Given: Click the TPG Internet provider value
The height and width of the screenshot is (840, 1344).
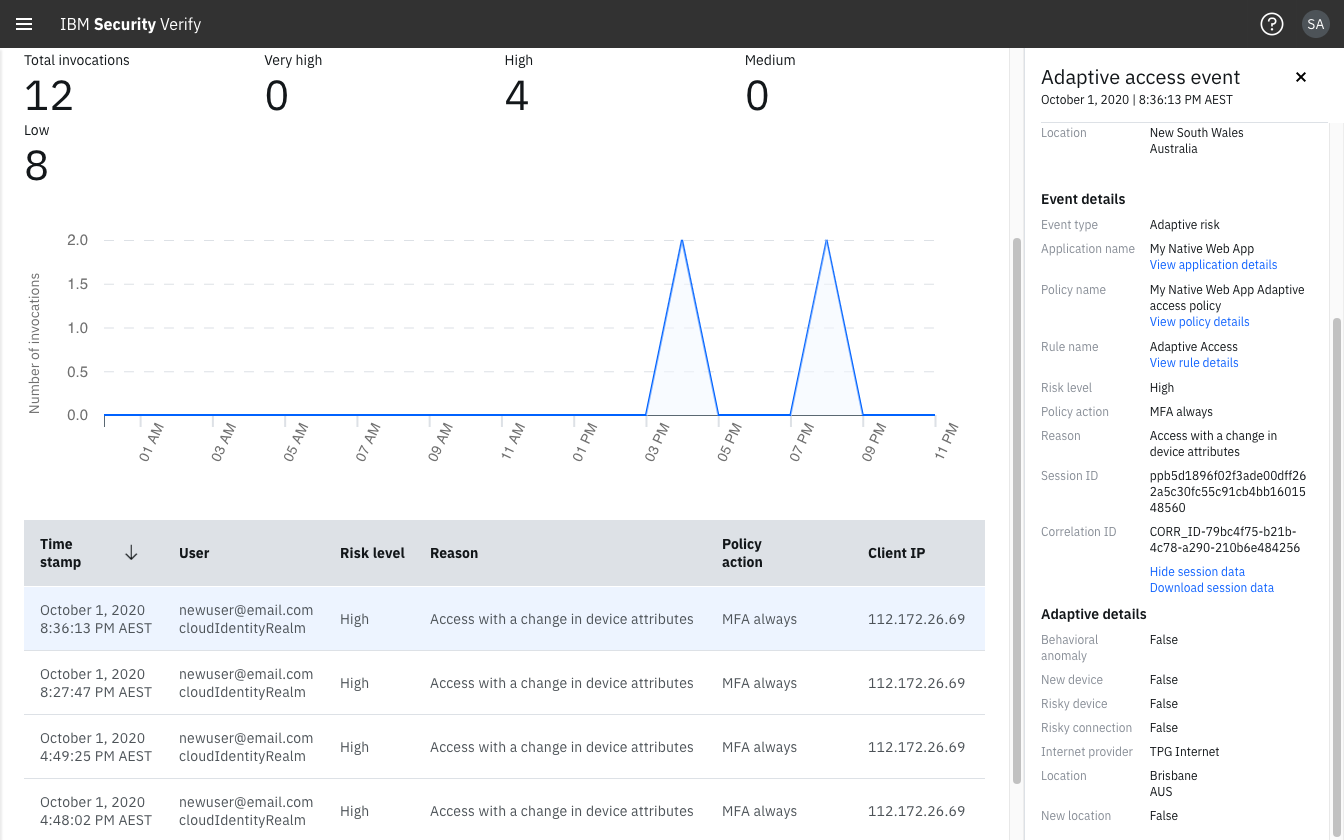Looking at the screenshot, I should 1185,752.
